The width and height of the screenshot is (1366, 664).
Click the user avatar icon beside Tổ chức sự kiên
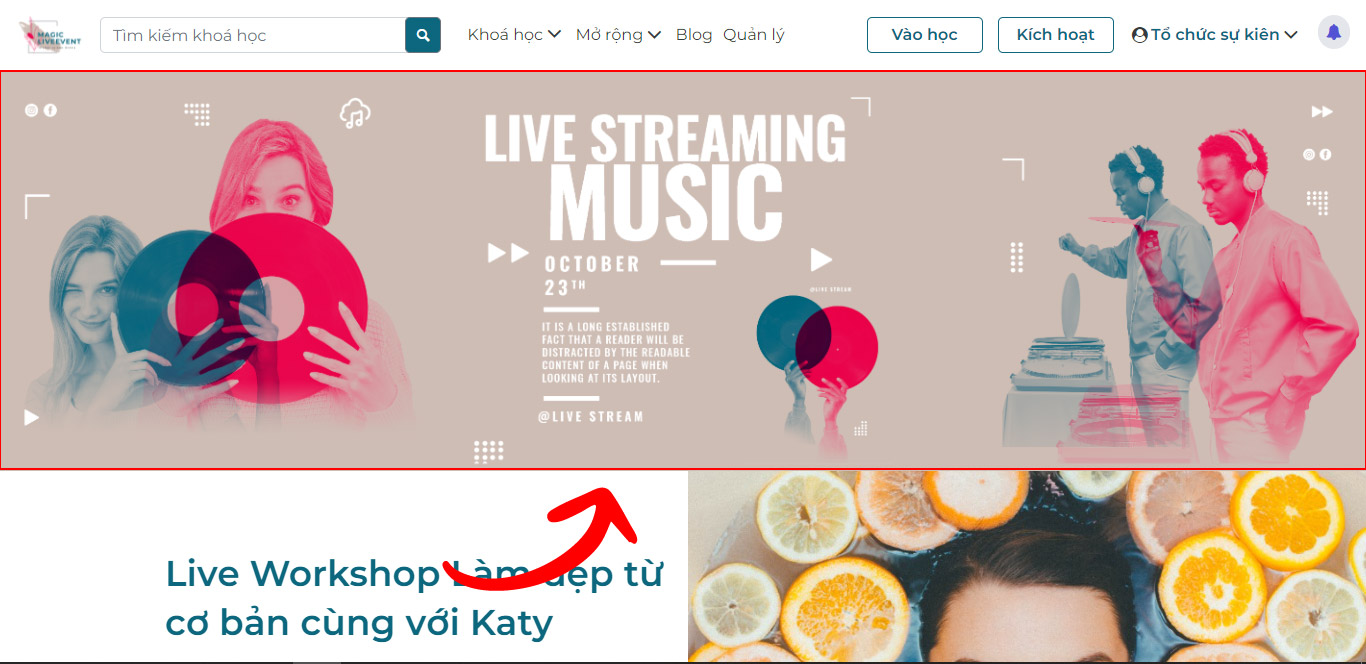[x=1139, y=35]
